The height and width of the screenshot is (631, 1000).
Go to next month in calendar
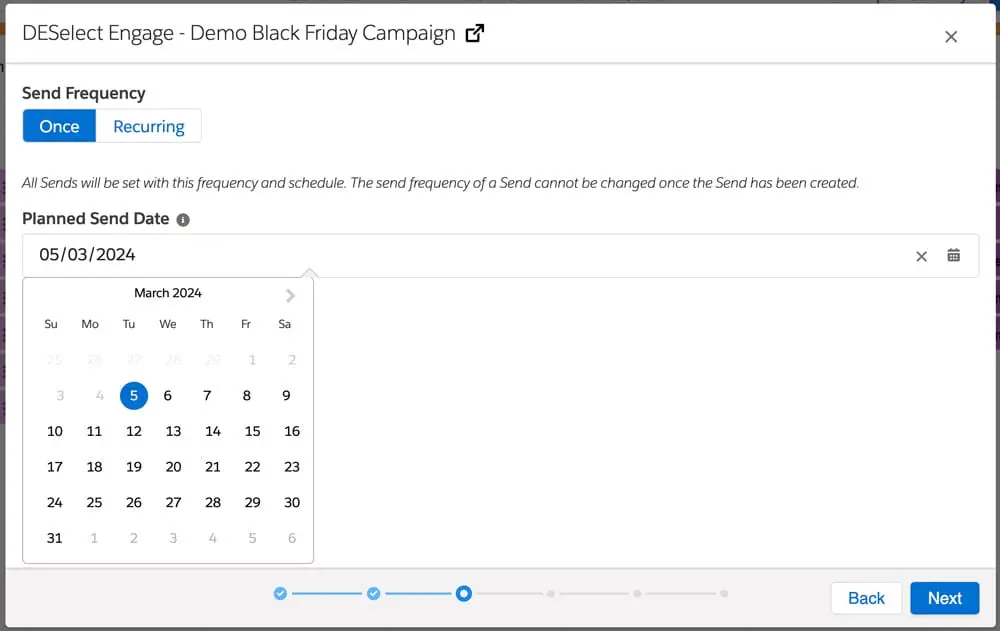pos(290,295)
